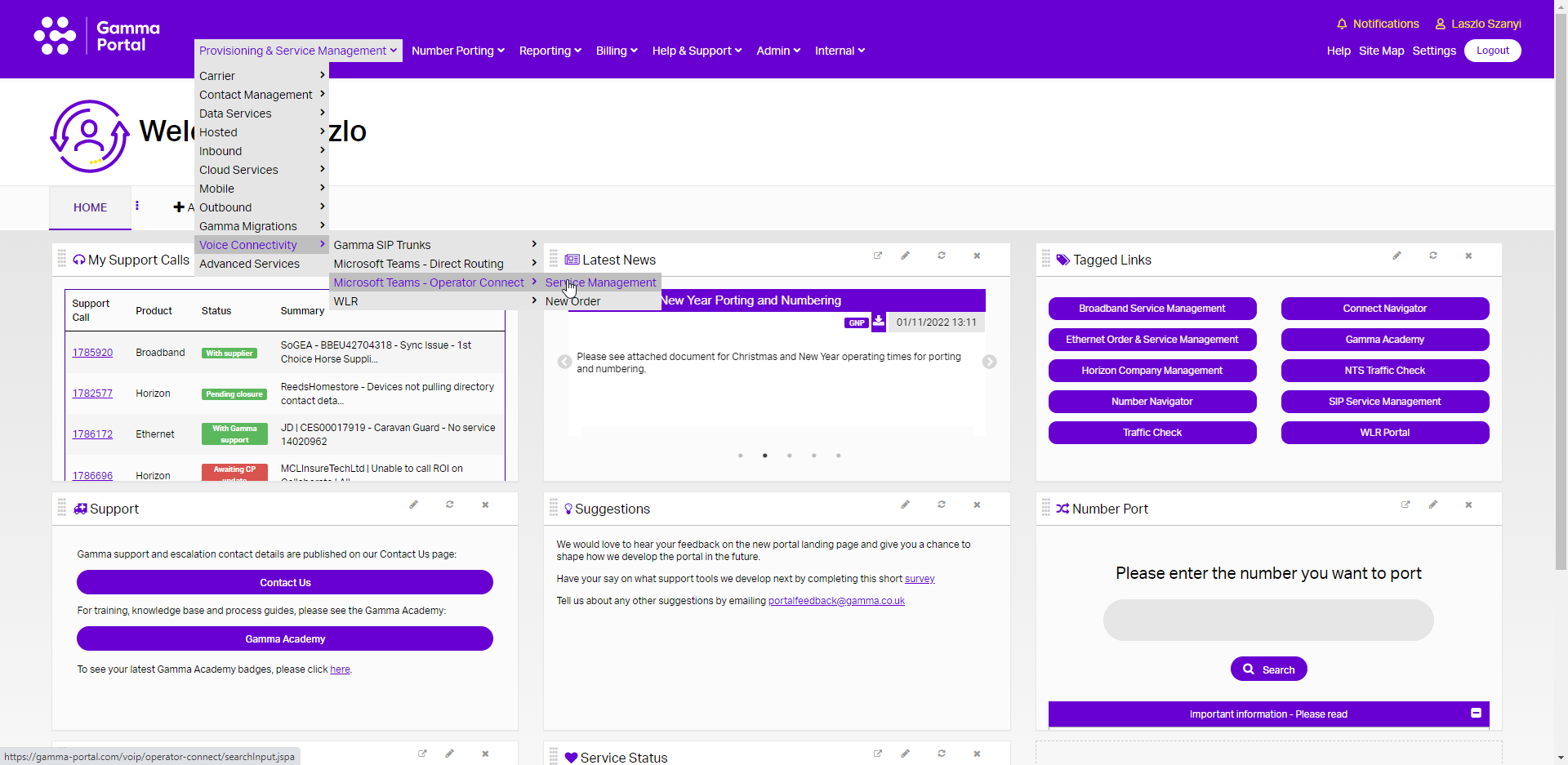Open the NTS Traffic Check tagged link
The height and width of the screenshot is (765, 1568).
point(1385,371)
